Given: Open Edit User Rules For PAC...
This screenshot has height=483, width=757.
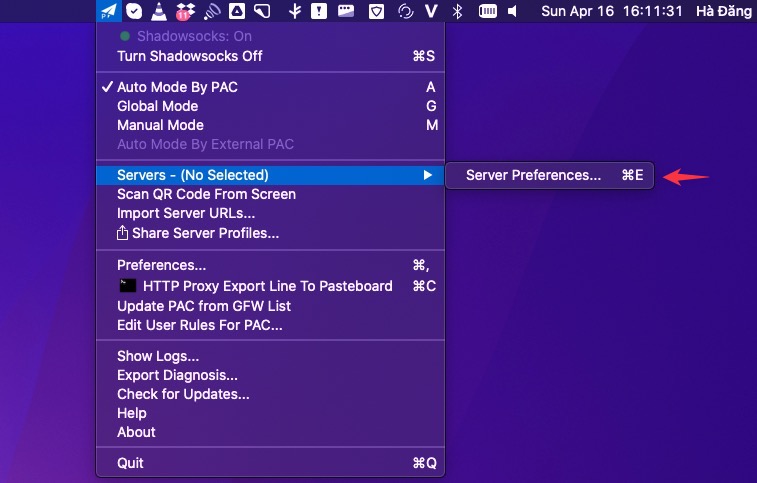Looking at the screenshot, I should [270, 325].
